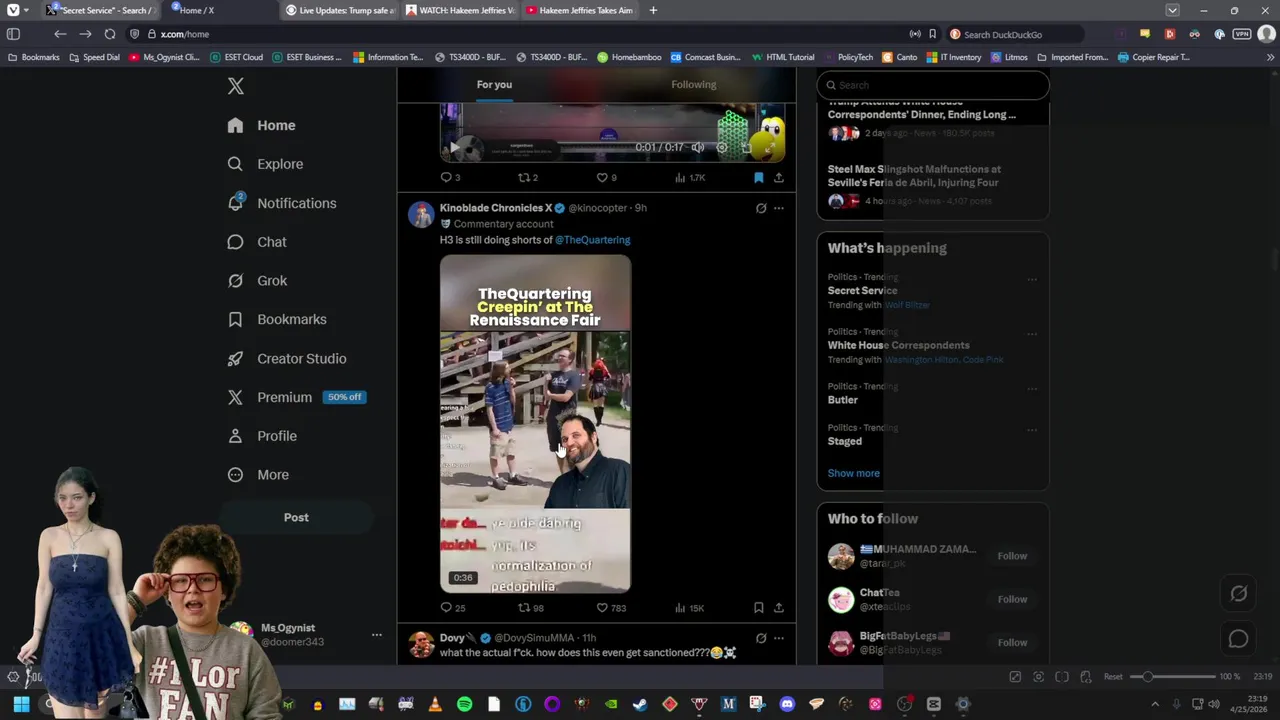Image resolution: width=1280 pixels, height=720 pixels.
Task: View analytics of Kinoblade post showing 15K
Action: click(690, 608)
